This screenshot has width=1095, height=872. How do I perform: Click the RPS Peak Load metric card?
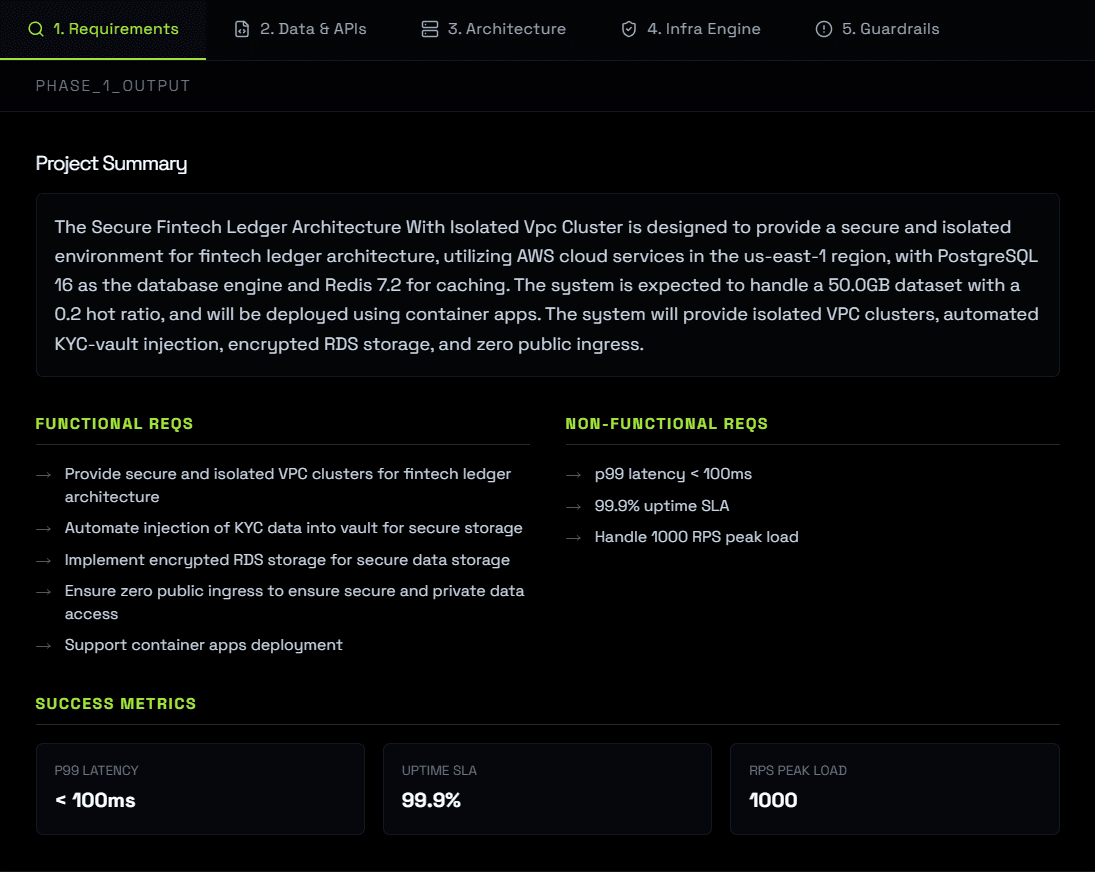(x=894, y=788)
